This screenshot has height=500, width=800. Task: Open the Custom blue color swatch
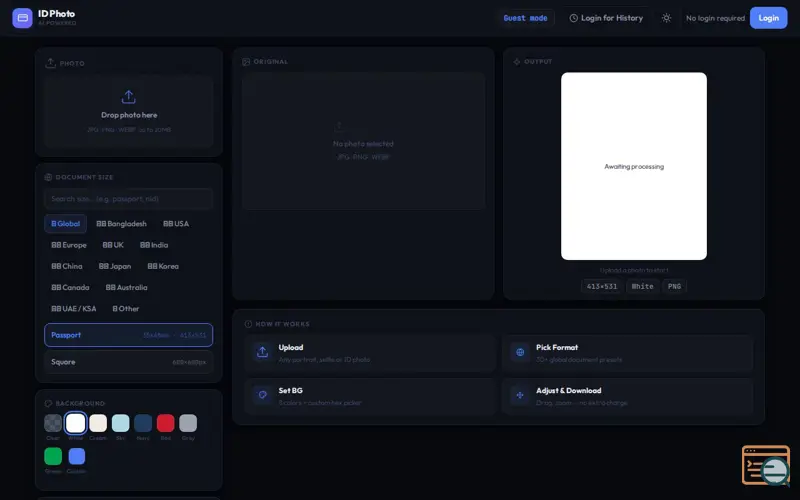[77, 456]
